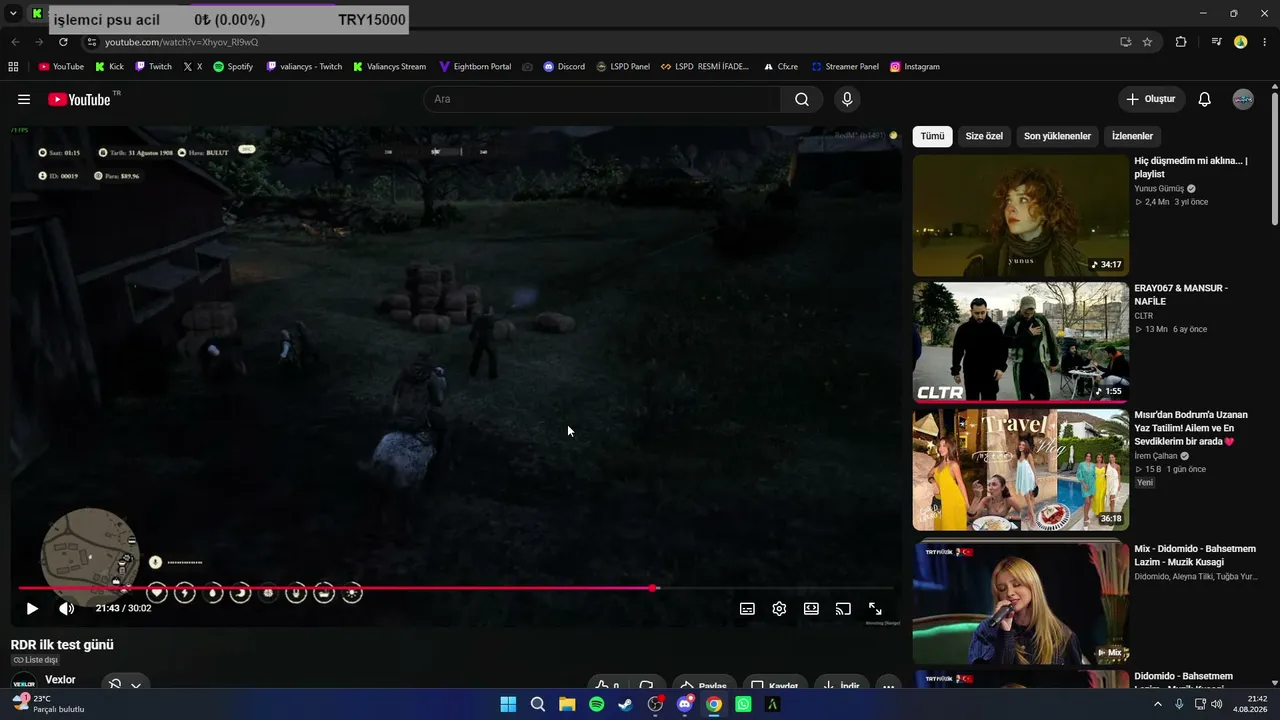Click the address bar showing youtube.com URL

600,42
